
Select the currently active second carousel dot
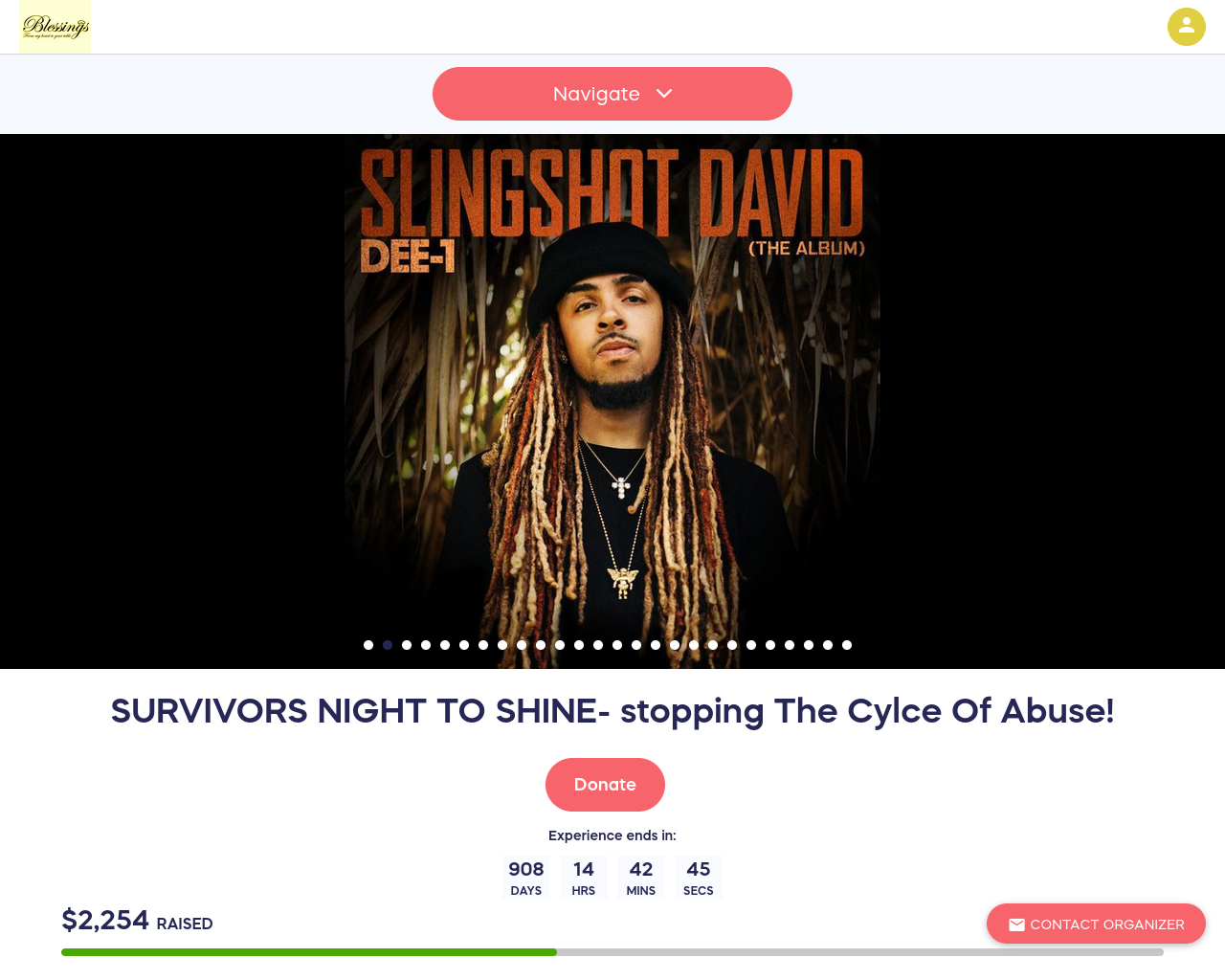pos(388,645)
